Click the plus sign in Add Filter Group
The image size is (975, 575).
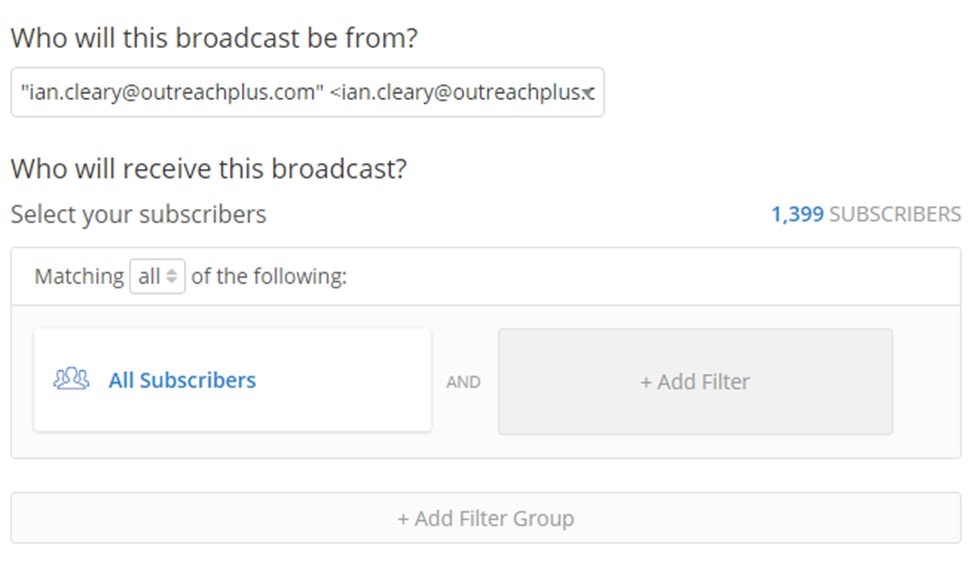(403, 518)
